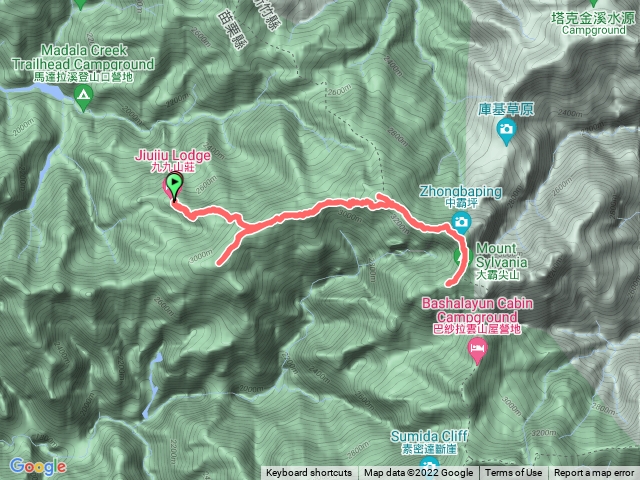Select the Sumida Cliff camera marker
The height and width of the screenshot is (480, 640).
coord(429,467)
